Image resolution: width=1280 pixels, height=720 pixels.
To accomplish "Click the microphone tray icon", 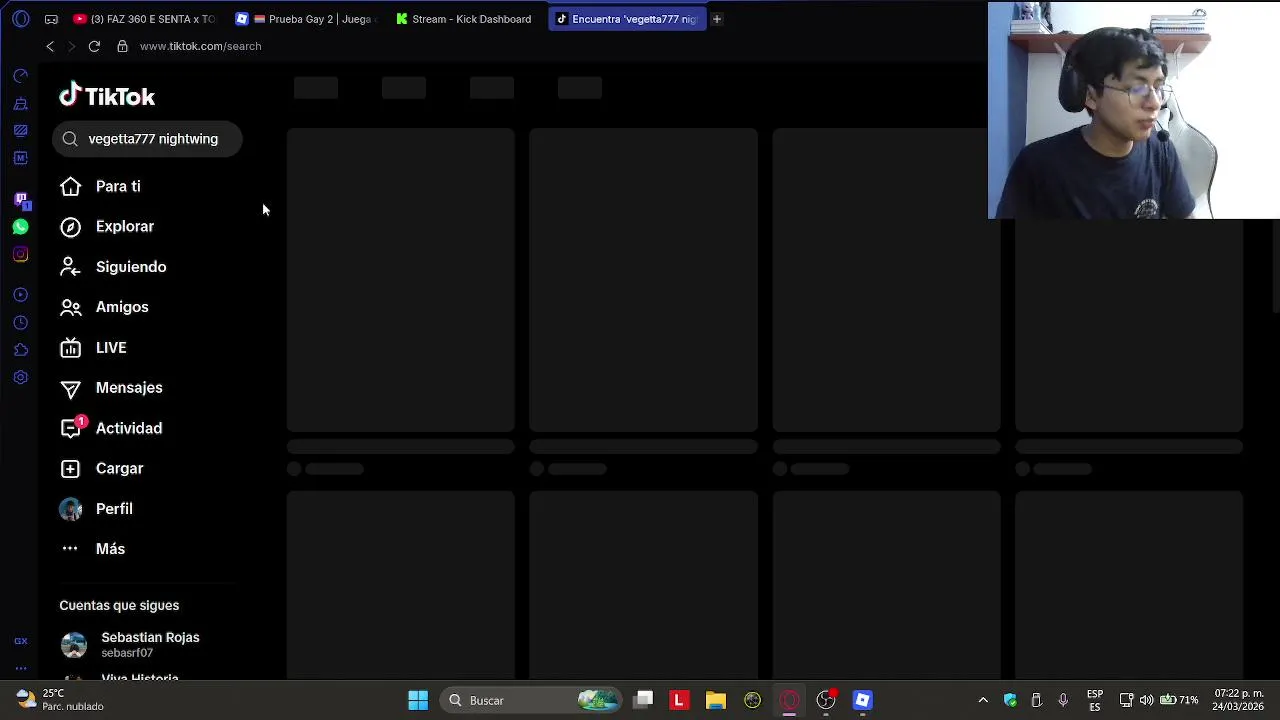I will coord(1063,700).
